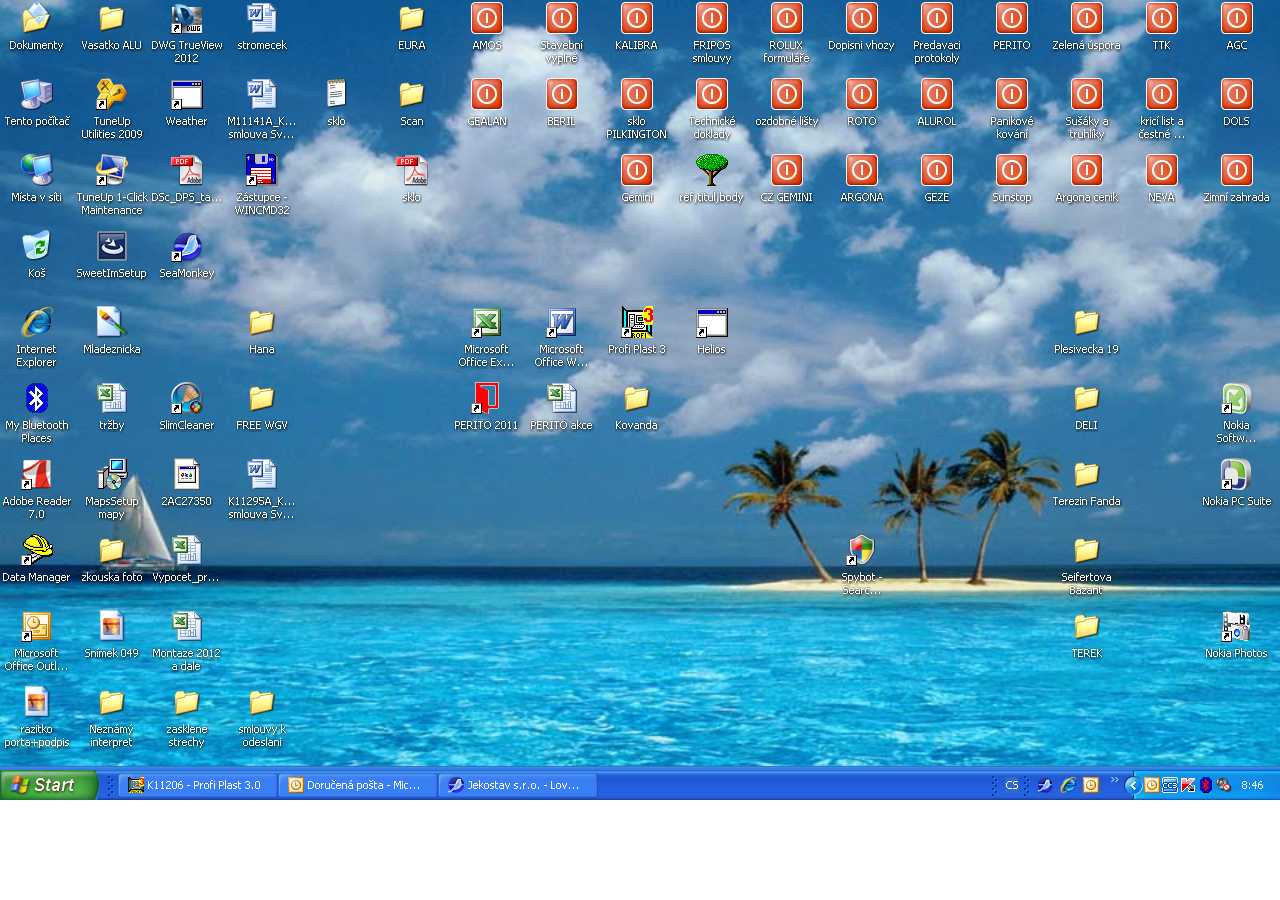Open Nokia PC Suite icon

click(1236, 475)
